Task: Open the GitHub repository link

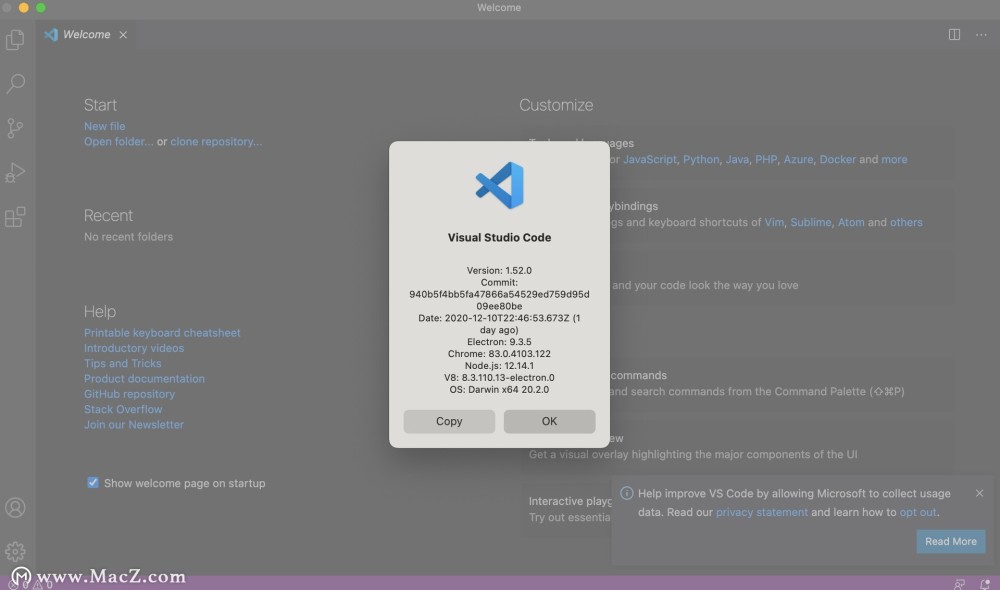Action: click(x=129, y=394)
